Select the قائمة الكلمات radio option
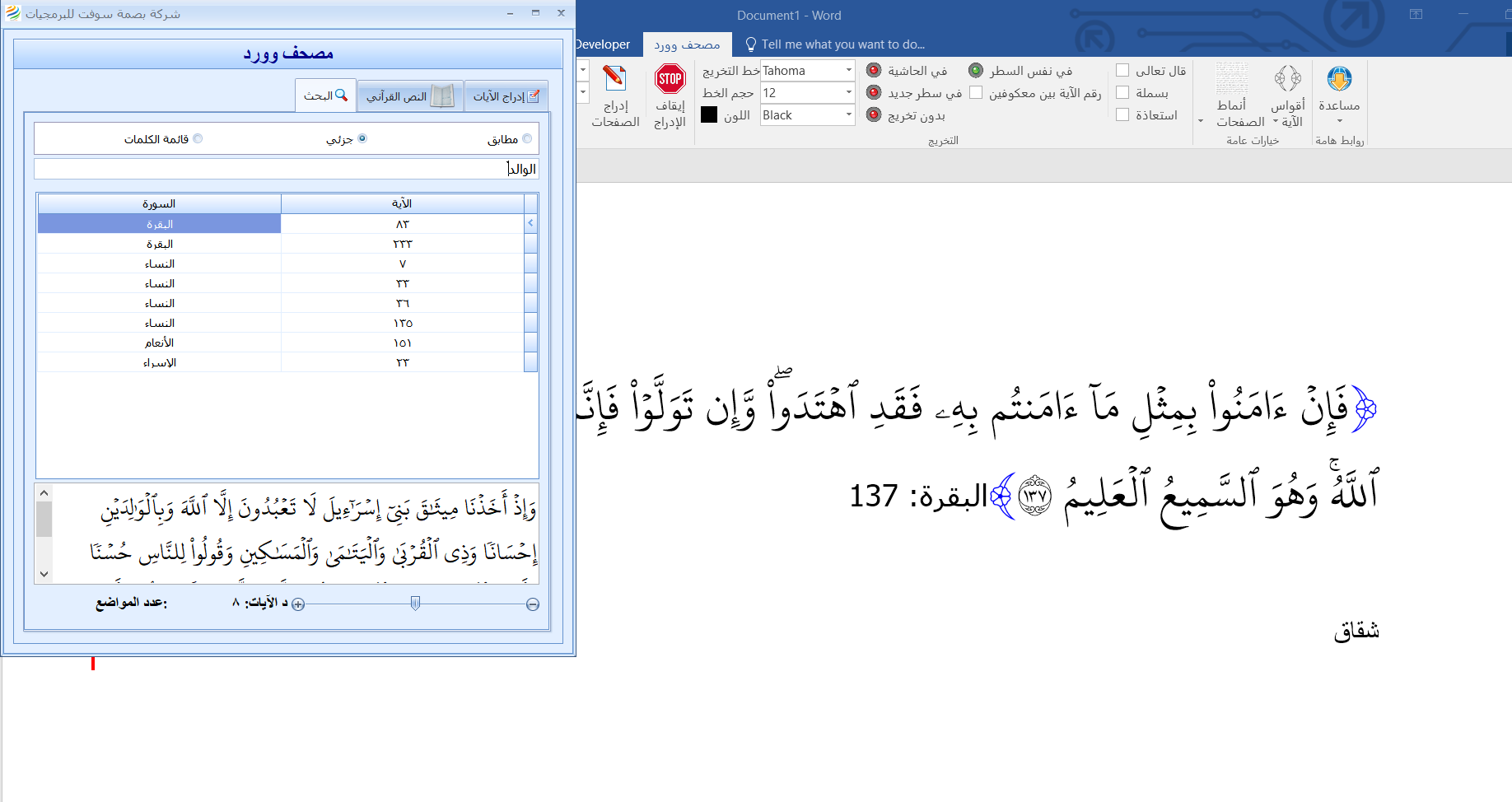The height and width of the screenshot is (802, 1512). [198, 138]
